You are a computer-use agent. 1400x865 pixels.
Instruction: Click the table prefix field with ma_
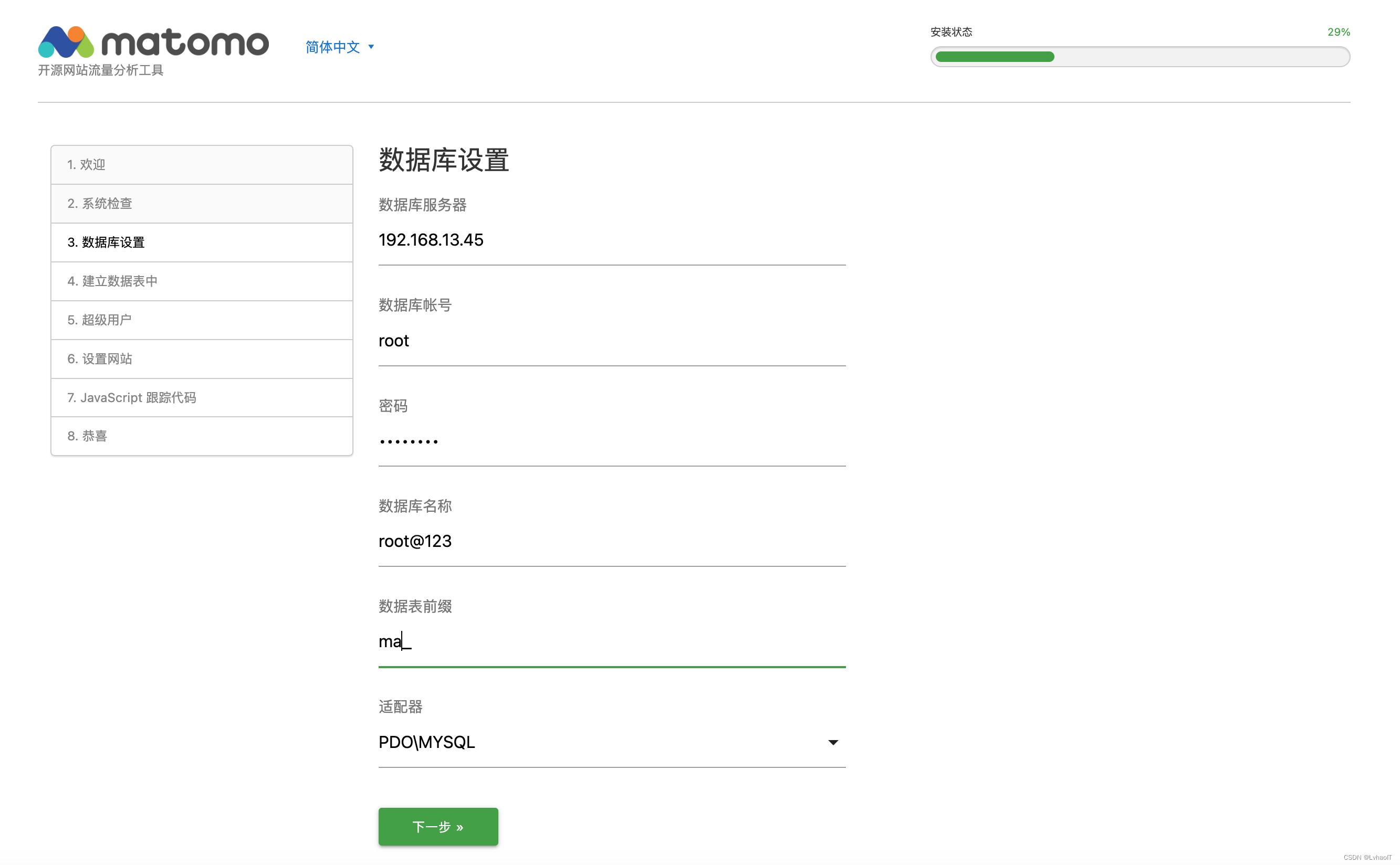tap(612, 642)
